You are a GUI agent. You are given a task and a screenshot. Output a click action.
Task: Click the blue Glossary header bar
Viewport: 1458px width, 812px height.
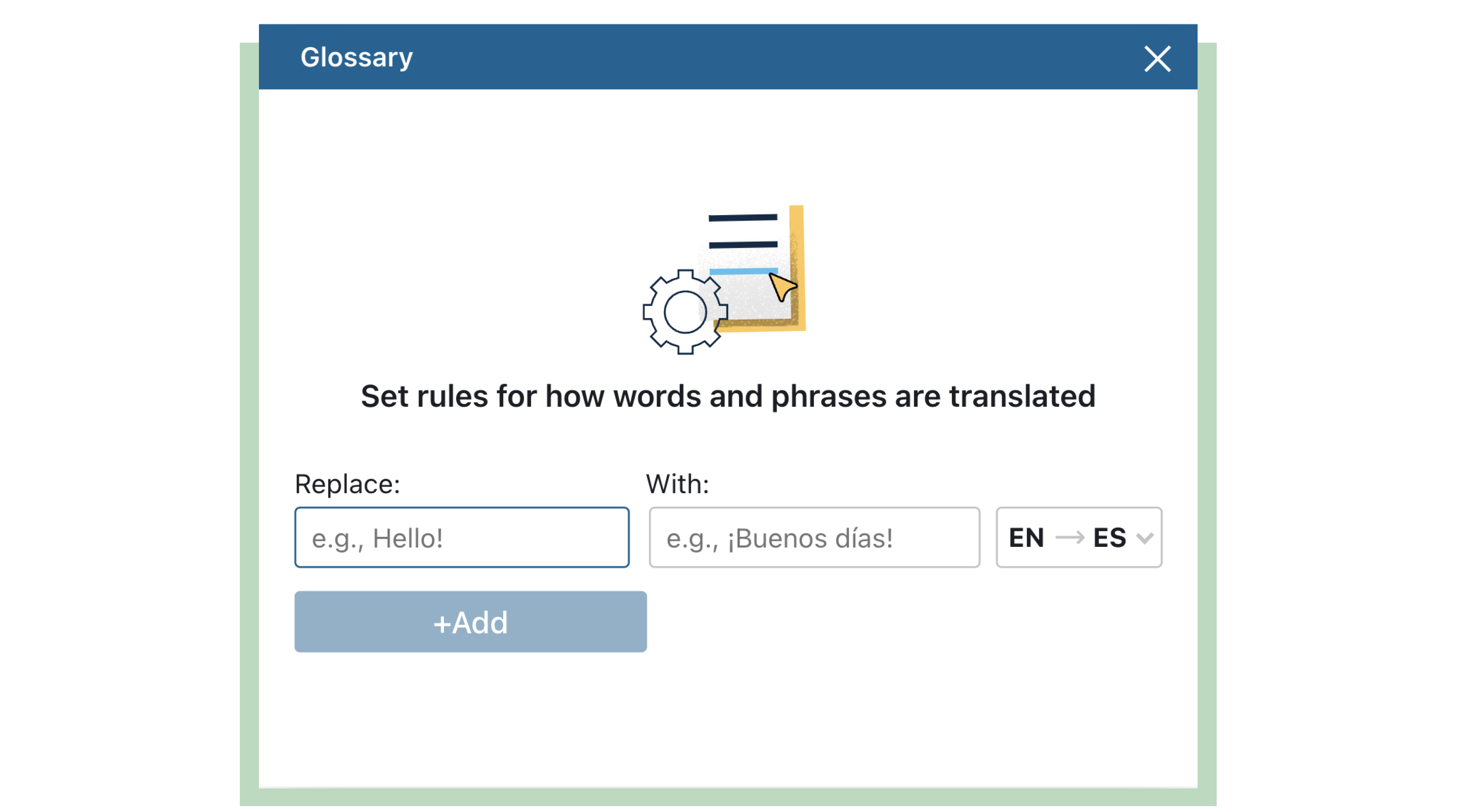pos(736,57)
